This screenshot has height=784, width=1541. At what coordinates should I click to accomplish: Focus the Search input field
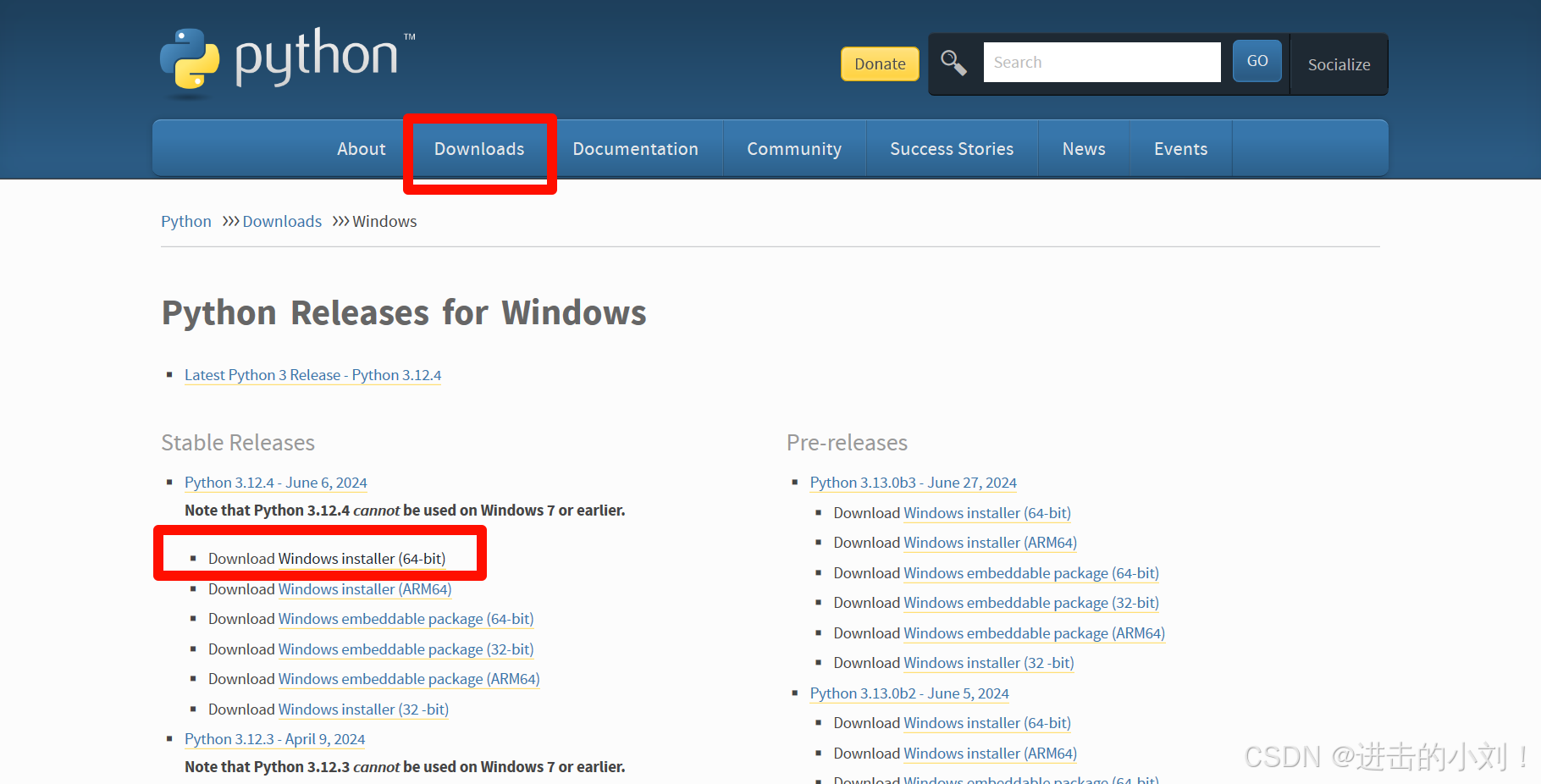1102,62
